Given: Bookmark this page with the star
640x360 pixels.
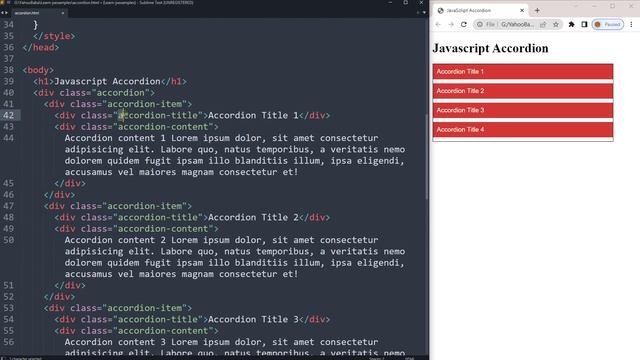Looking at the screenshot, I should point(556,24).
